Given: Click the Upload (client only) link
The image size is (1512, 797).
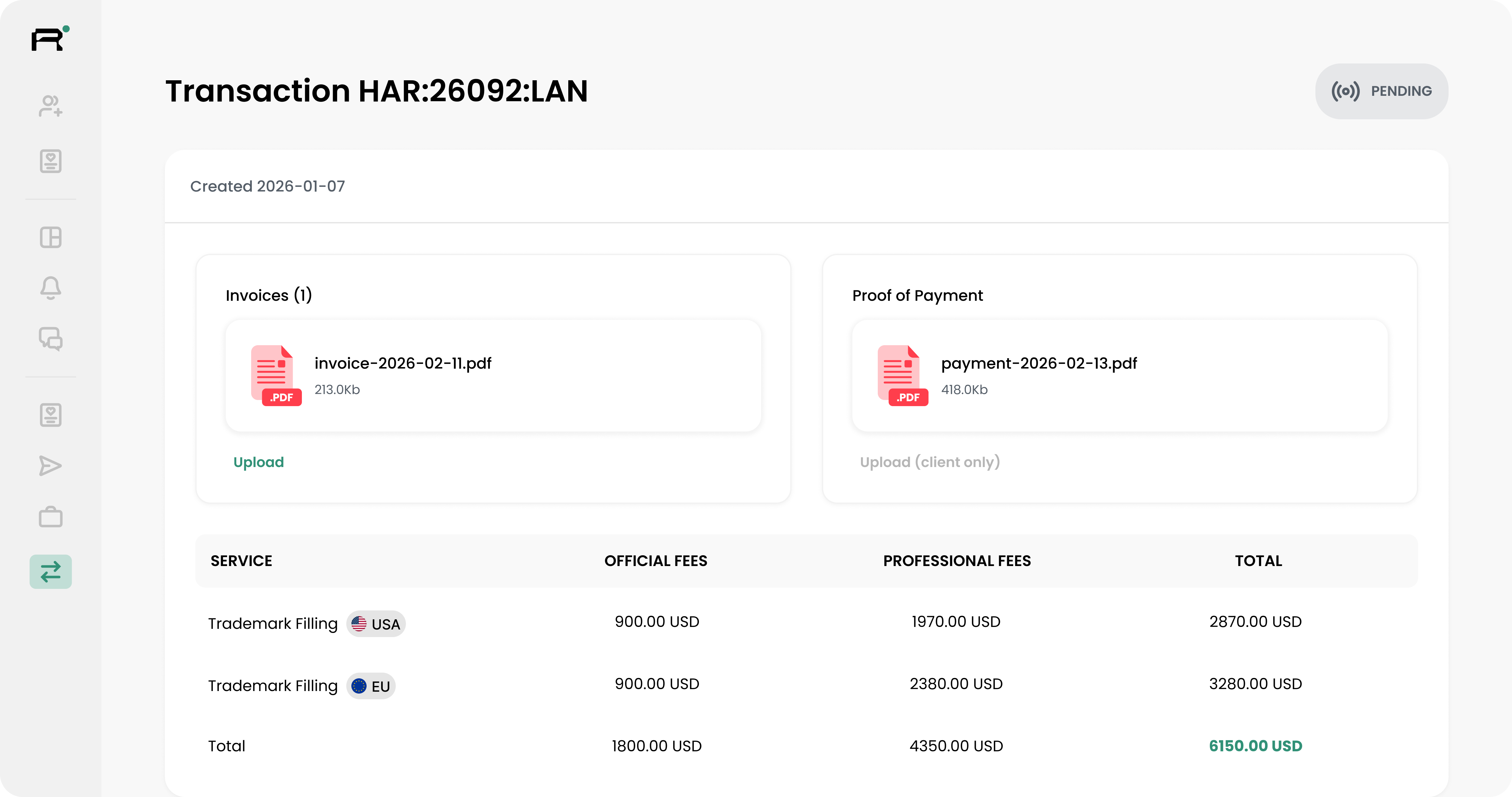Looking at the screenshot, I should click(930, 462).
